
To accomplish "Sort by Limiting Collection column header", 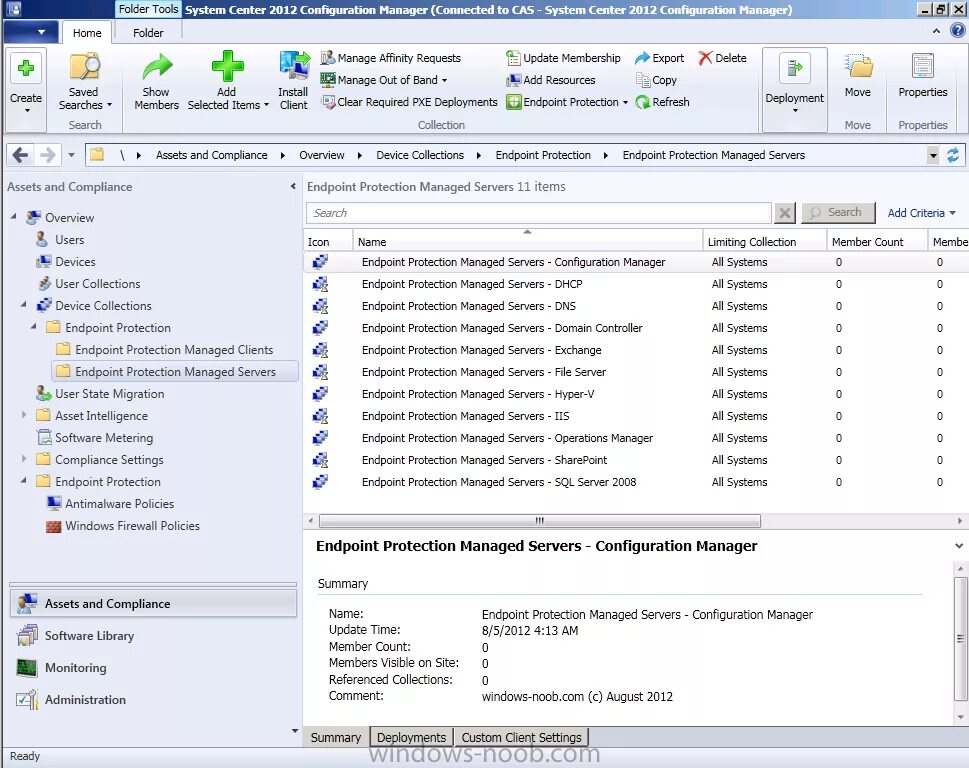I will click(x=764, y=241).
